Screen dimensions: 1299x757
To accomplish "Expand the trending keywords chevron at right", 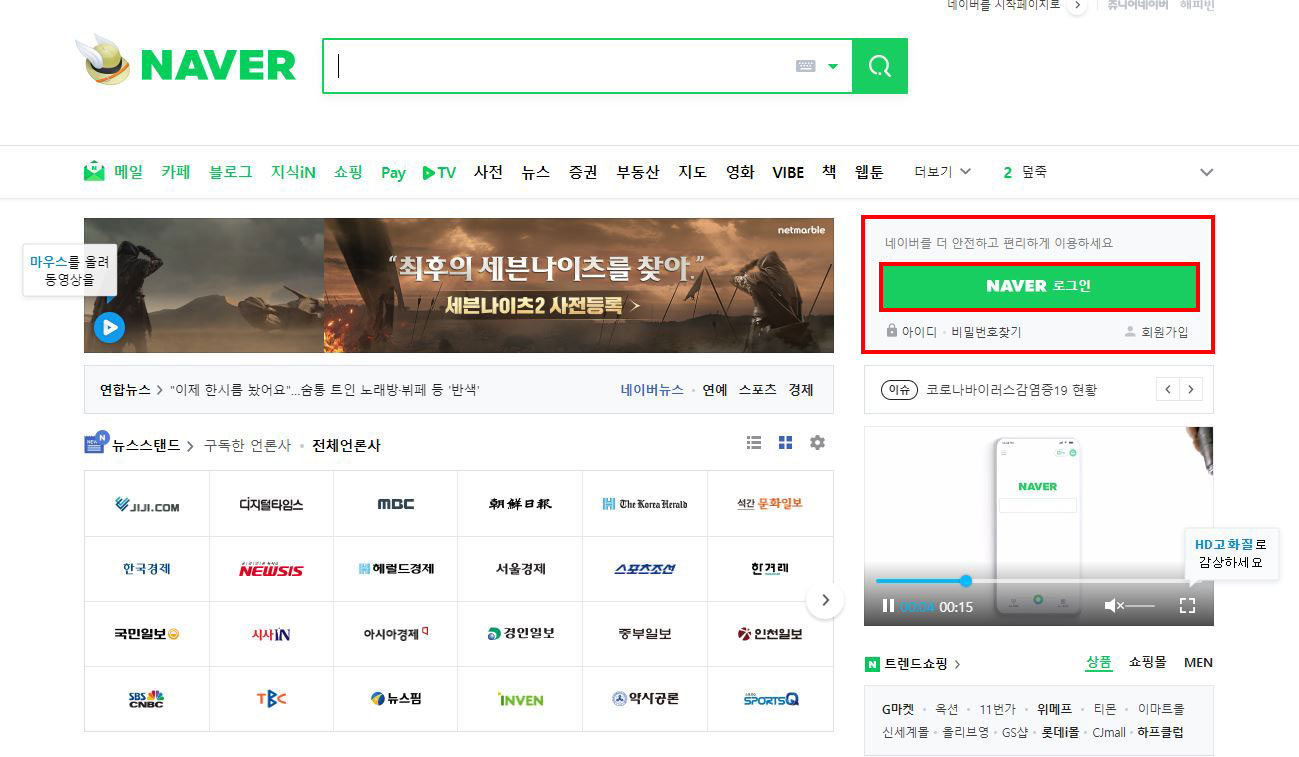I will (1206, 172).
